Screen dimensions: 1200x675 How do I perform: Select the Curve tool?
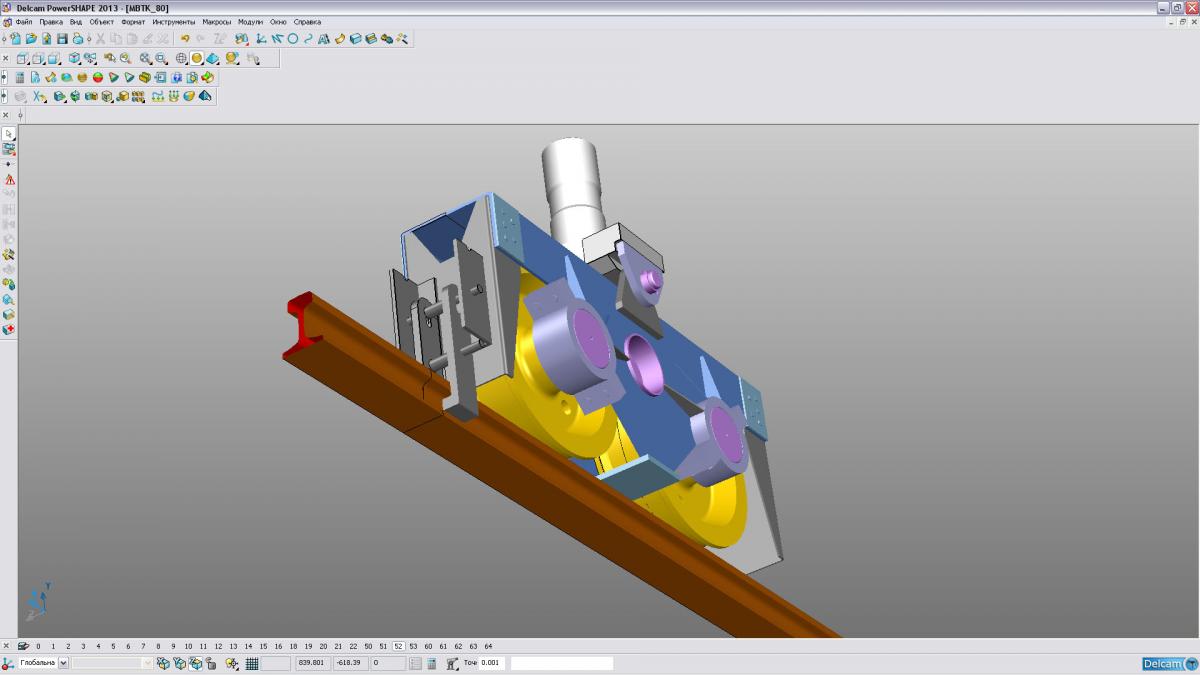click(308, 38)
